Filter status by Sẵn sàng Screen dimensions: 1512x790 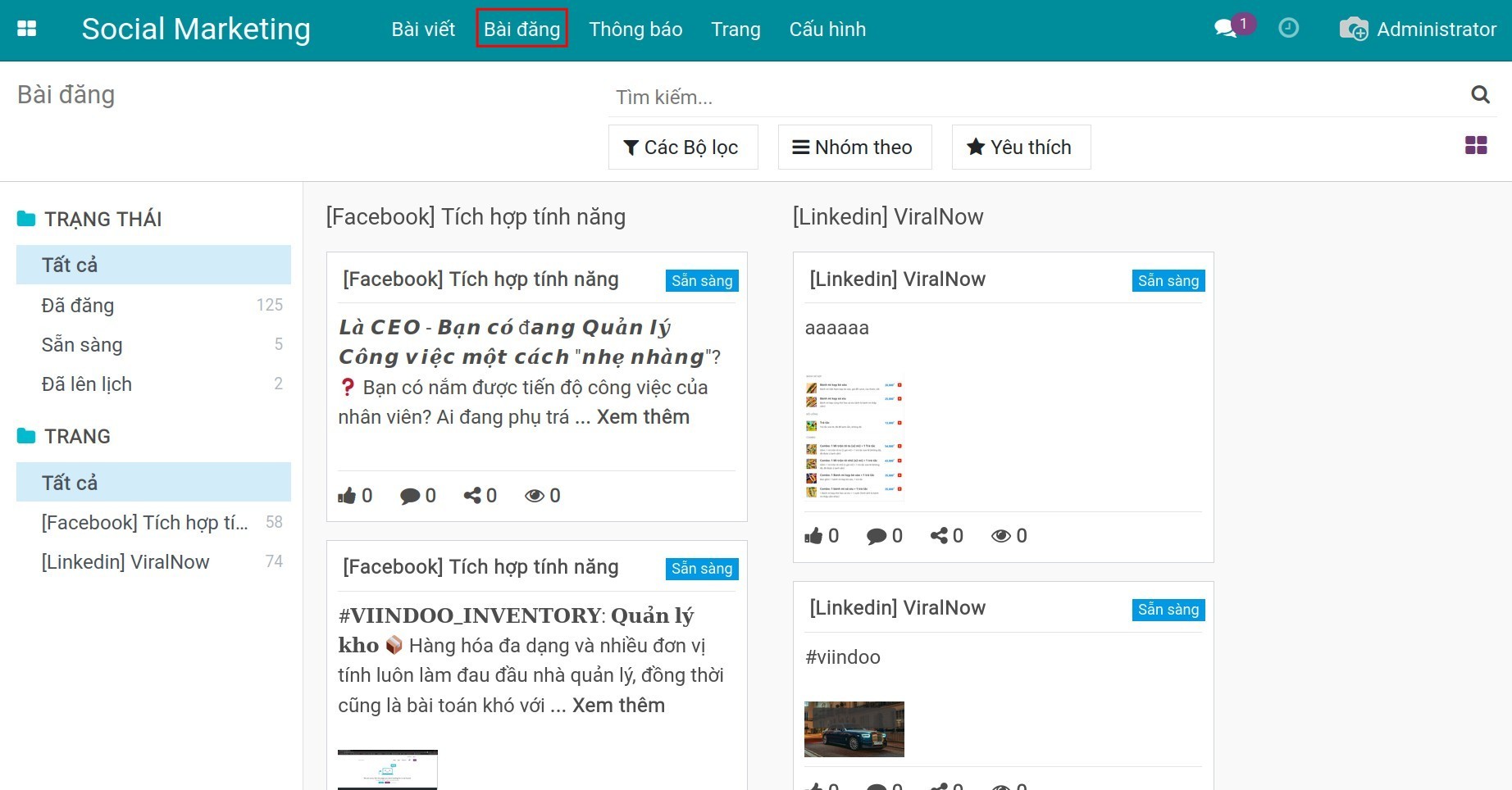[x=82, y=345]
